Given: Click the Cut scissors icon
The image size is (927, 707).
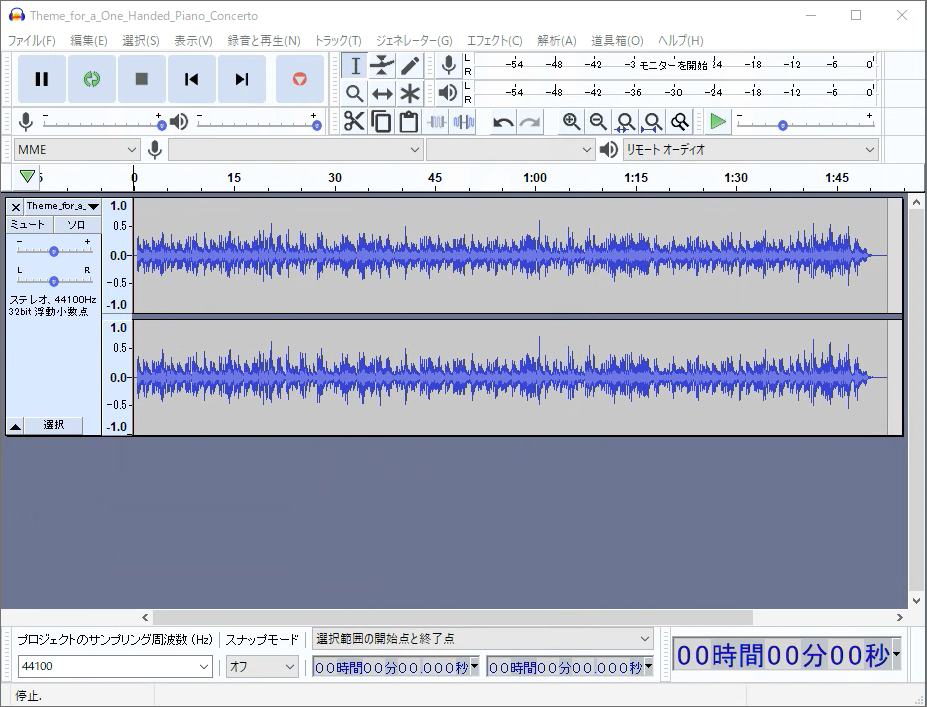Looking at the screenshot, I should coord(354,122).
